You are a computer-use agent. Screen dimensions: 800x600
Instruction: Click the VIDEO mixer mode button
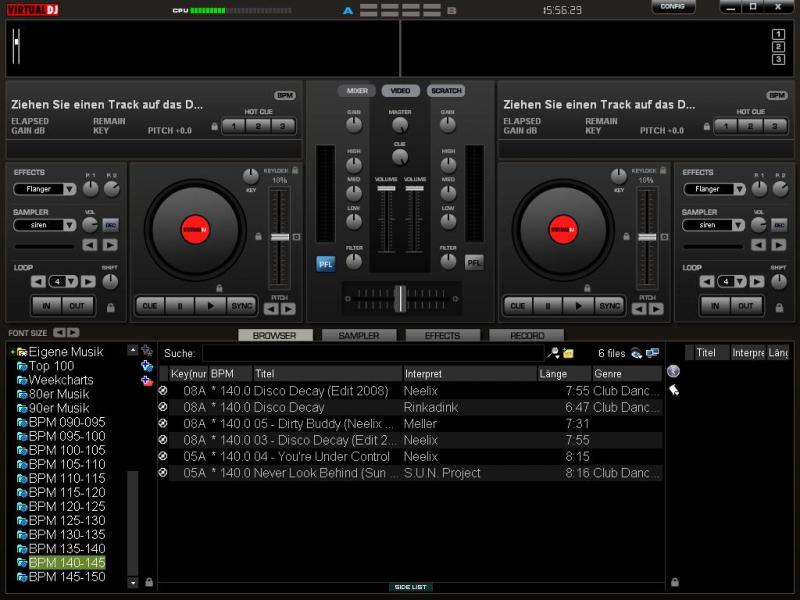click(400, 91)
